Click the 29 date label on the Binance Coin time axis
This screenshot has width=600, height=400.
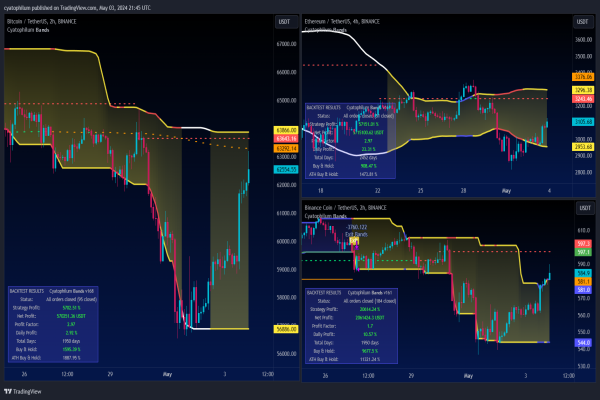click(411, 376)
